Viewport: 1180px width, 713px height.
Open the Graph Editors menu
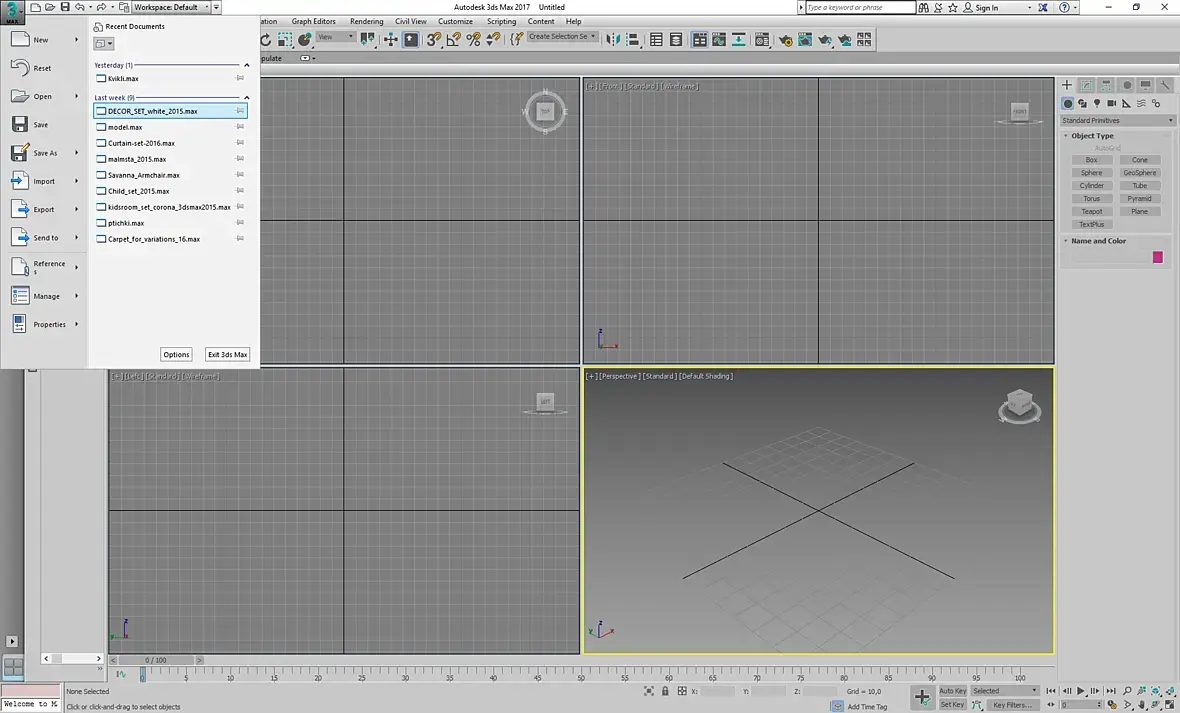313,21
